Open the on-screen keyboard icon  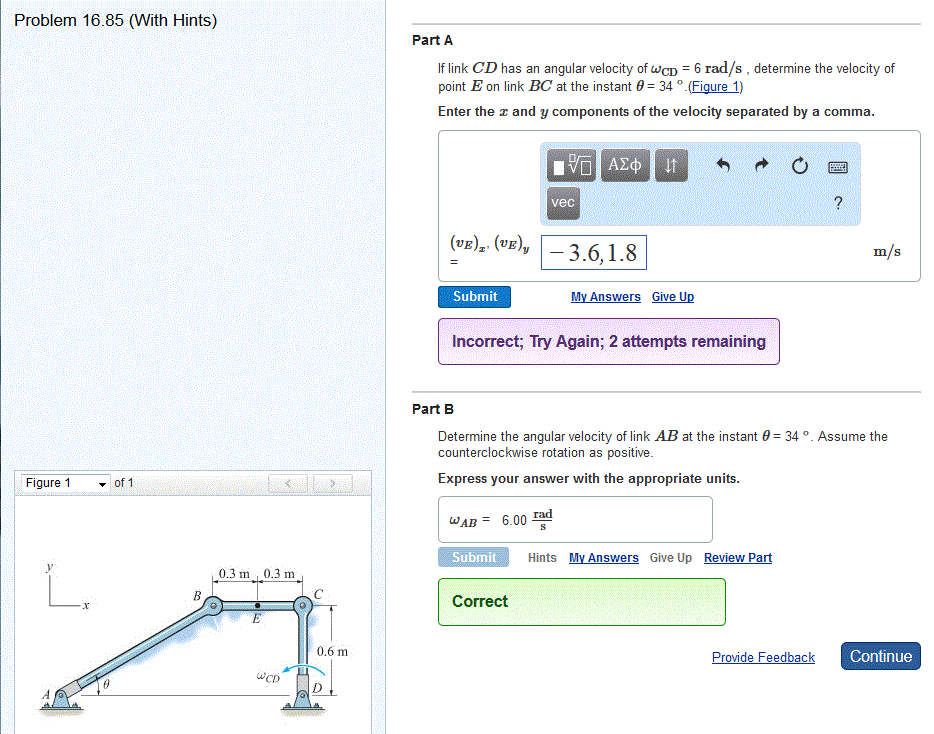click(836, 166)
